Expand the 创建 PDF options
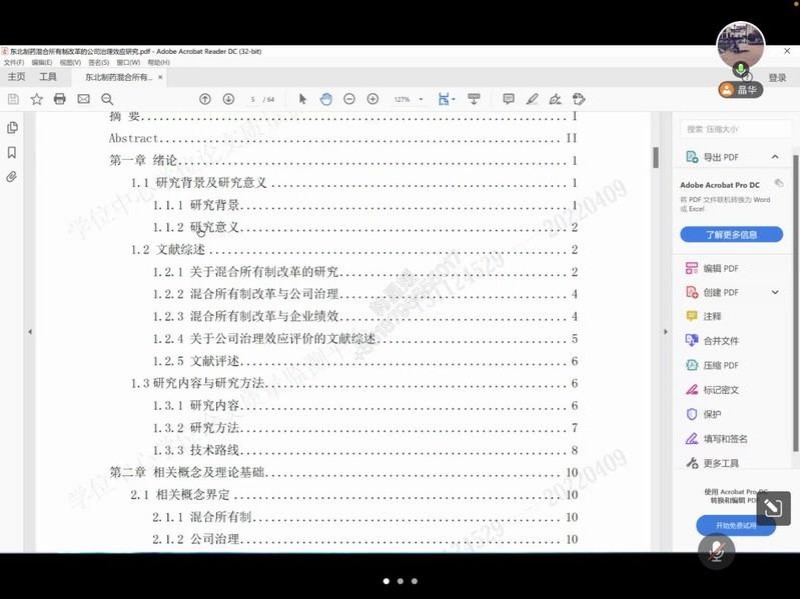The height and width of the screenshot is (599, 800). pos(775,292)
